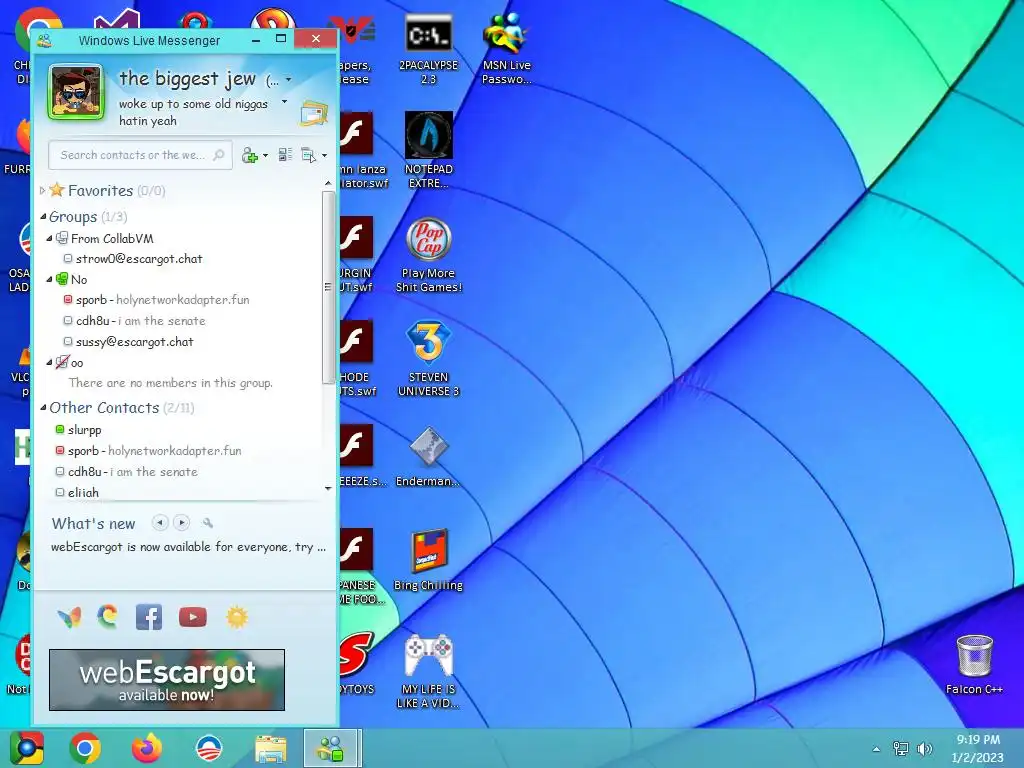This screenshot has height=768, width=1024.
Task: Select cdh8u contact in No group
Action: 140,321
